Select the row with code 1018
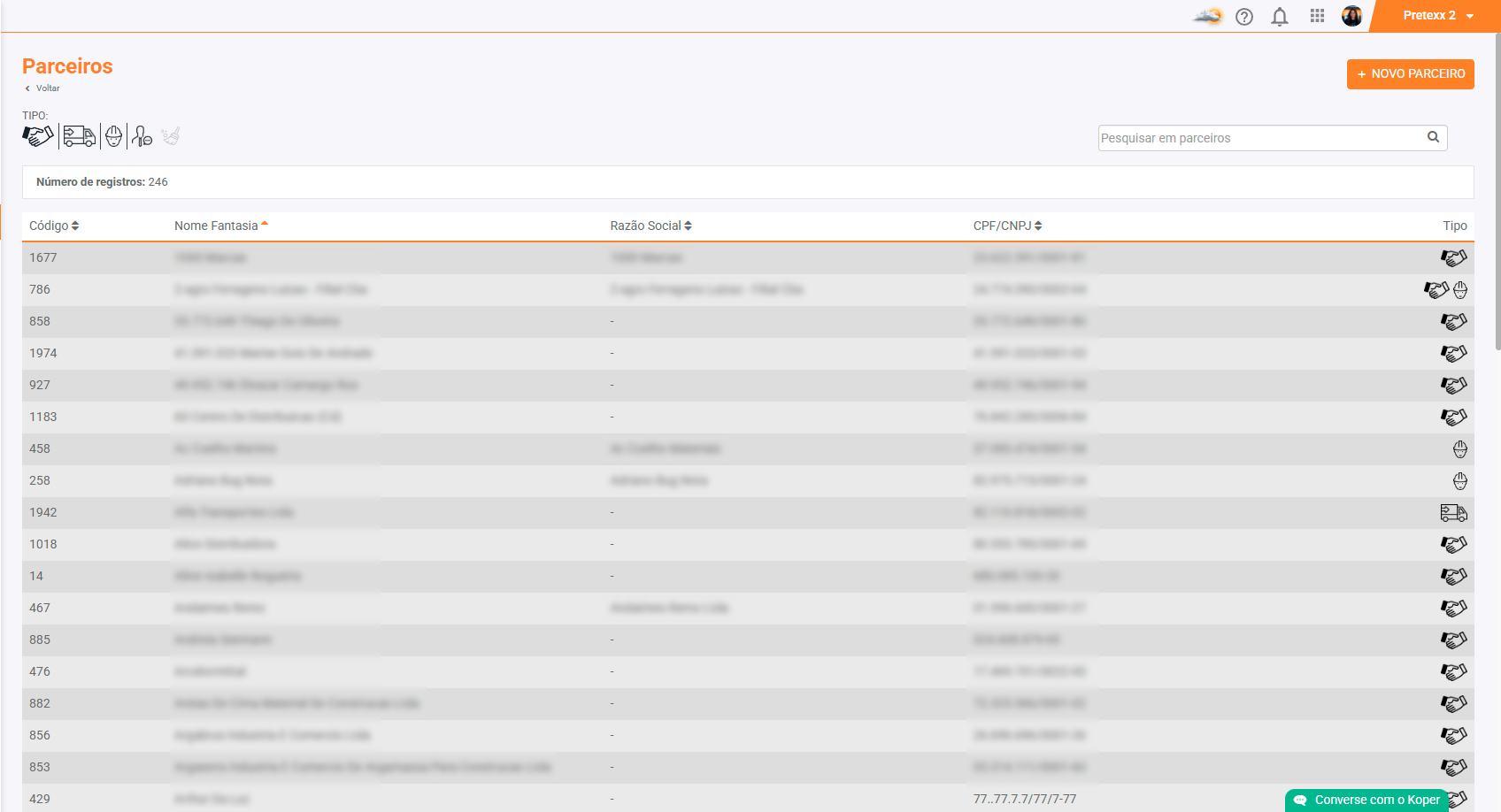Screen dimensions: 1501x812 [x=748, y=544]
